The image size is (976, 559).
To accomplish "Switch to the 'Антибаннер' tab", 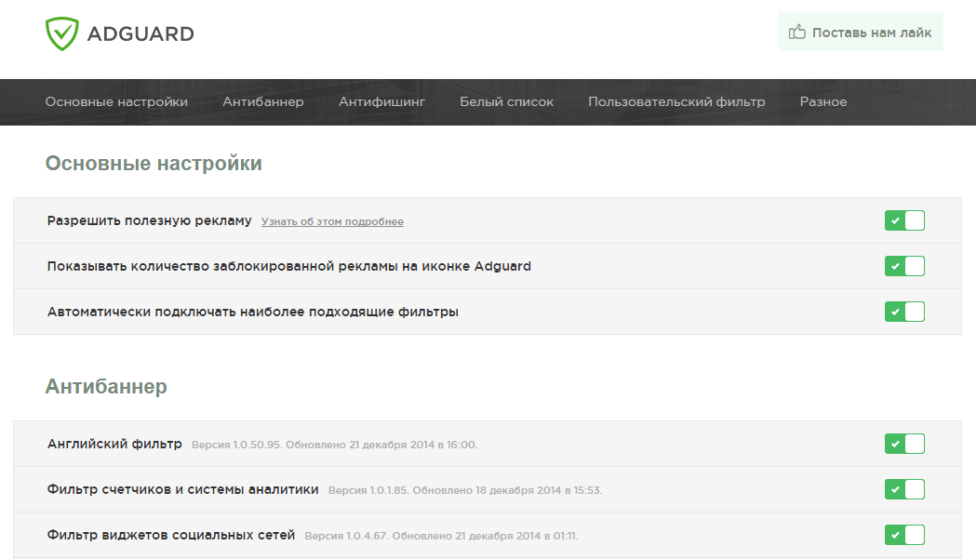I will (x=263, y=101).
